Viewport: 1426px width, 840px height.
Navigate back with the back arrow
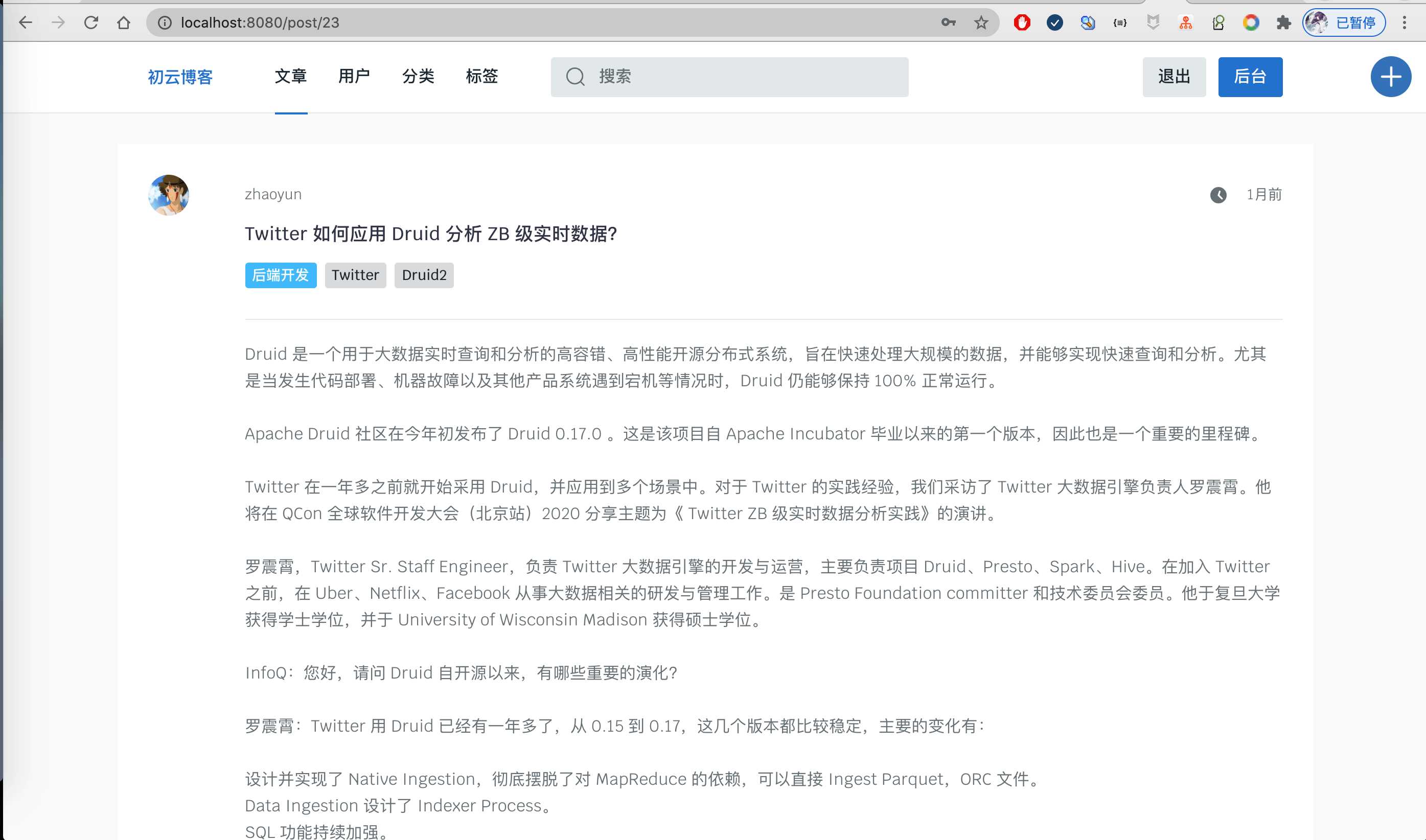[x=26, y=22]
